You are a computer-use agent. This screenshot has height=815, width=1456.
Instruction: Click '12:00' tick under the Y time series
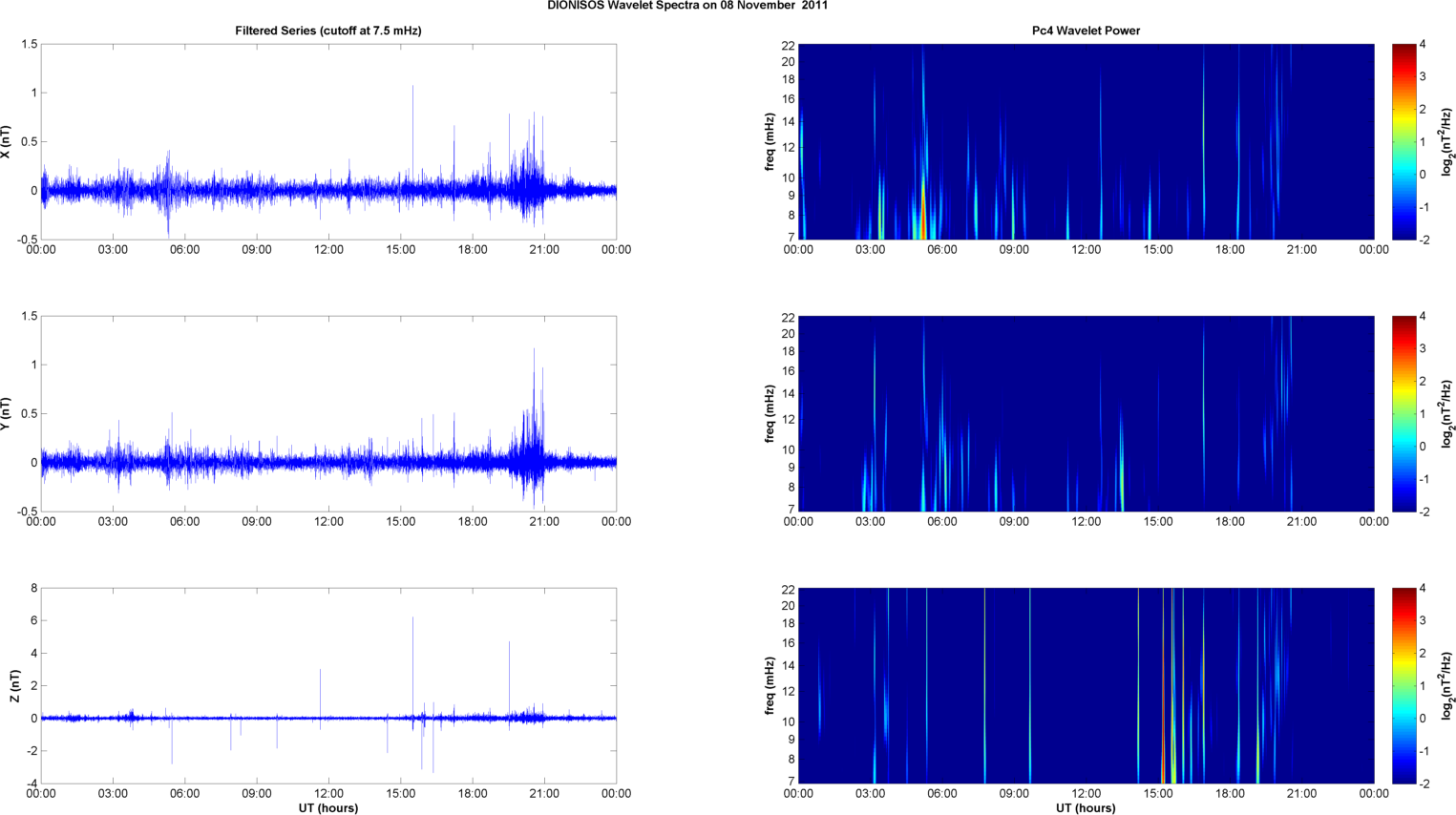click(328, 522)
